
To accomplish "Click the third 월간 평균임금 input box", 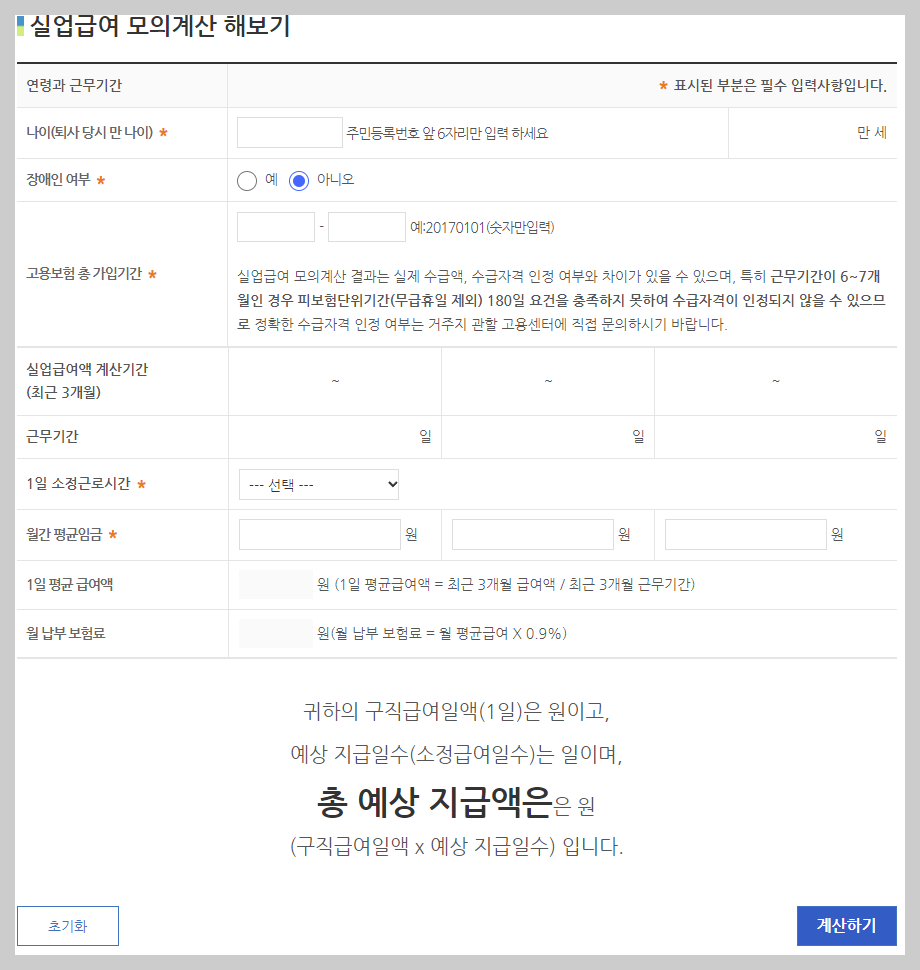I will pos(745,533).
